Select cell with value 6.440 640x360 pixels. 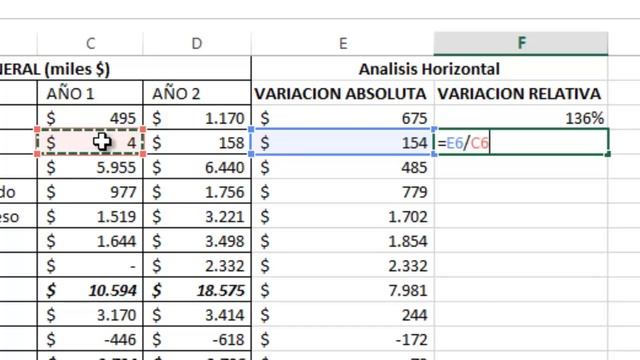[197, 167]
